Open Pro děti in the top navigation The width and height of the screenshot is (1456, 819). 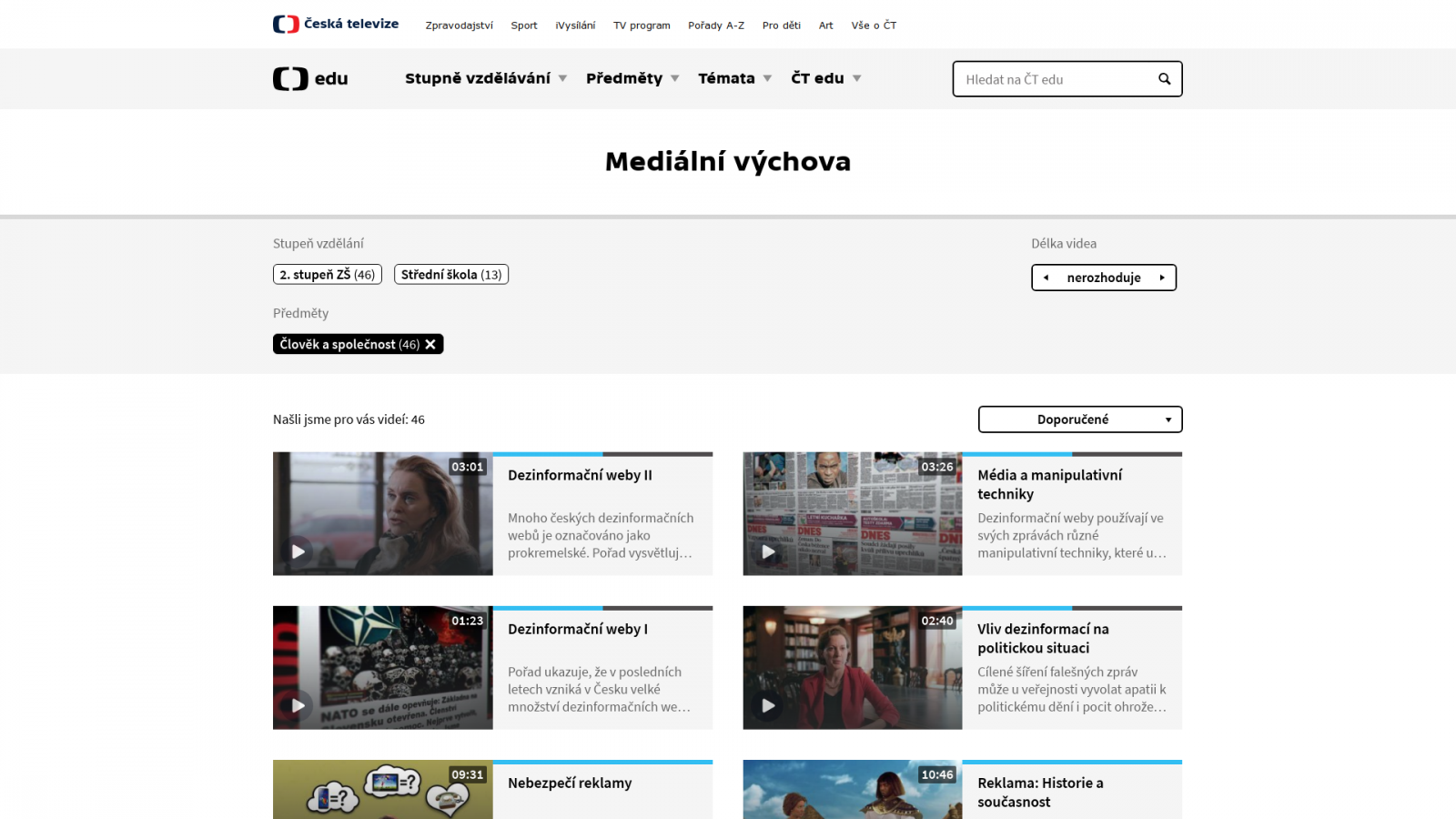[782, 25]
